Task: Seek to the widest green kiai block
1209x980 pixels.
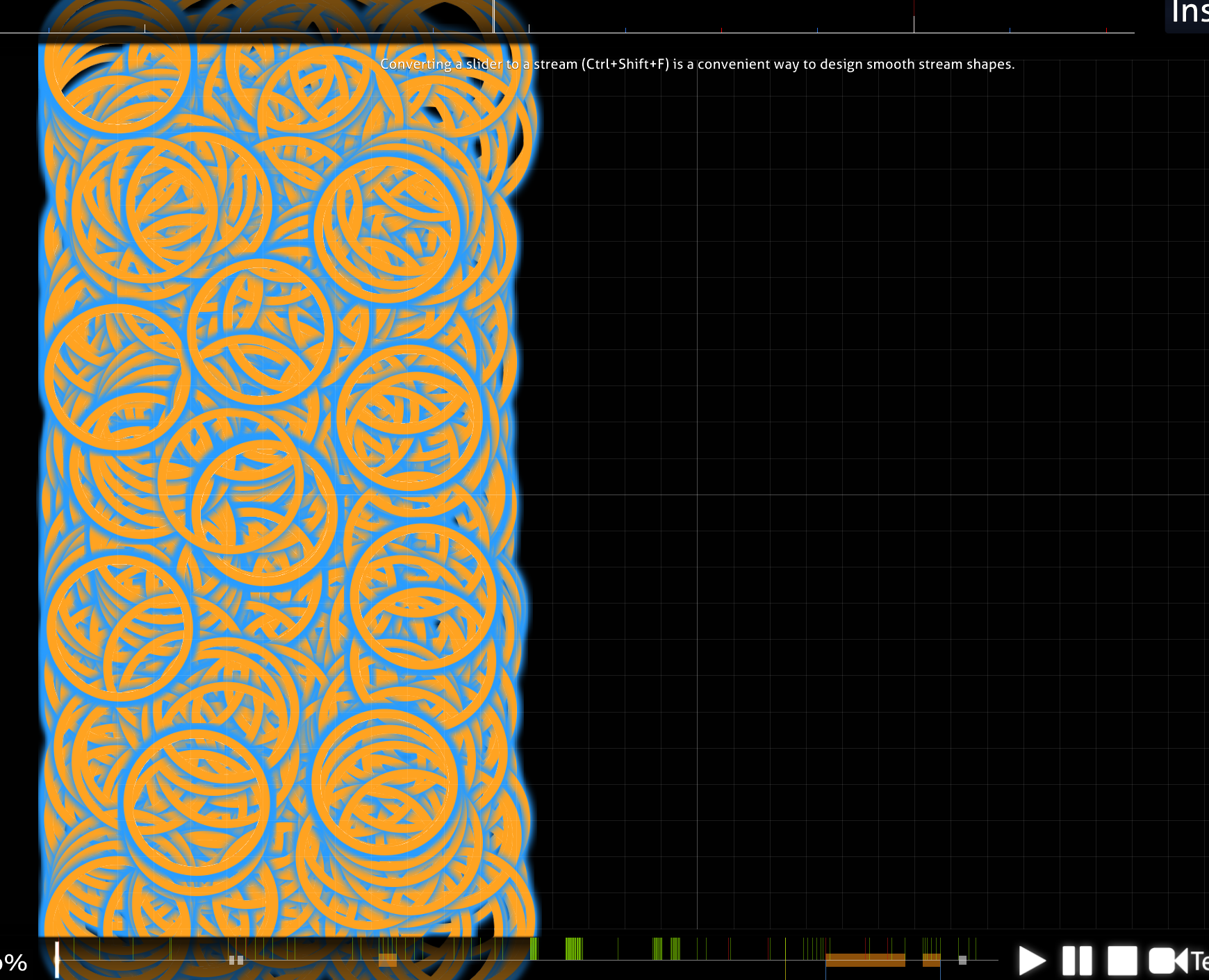Action: [x=574, y=949]
